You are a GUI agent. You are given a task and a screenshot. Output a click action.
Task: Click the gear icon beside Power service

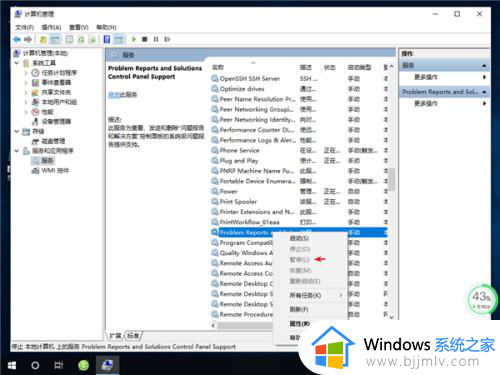[215, 191]
